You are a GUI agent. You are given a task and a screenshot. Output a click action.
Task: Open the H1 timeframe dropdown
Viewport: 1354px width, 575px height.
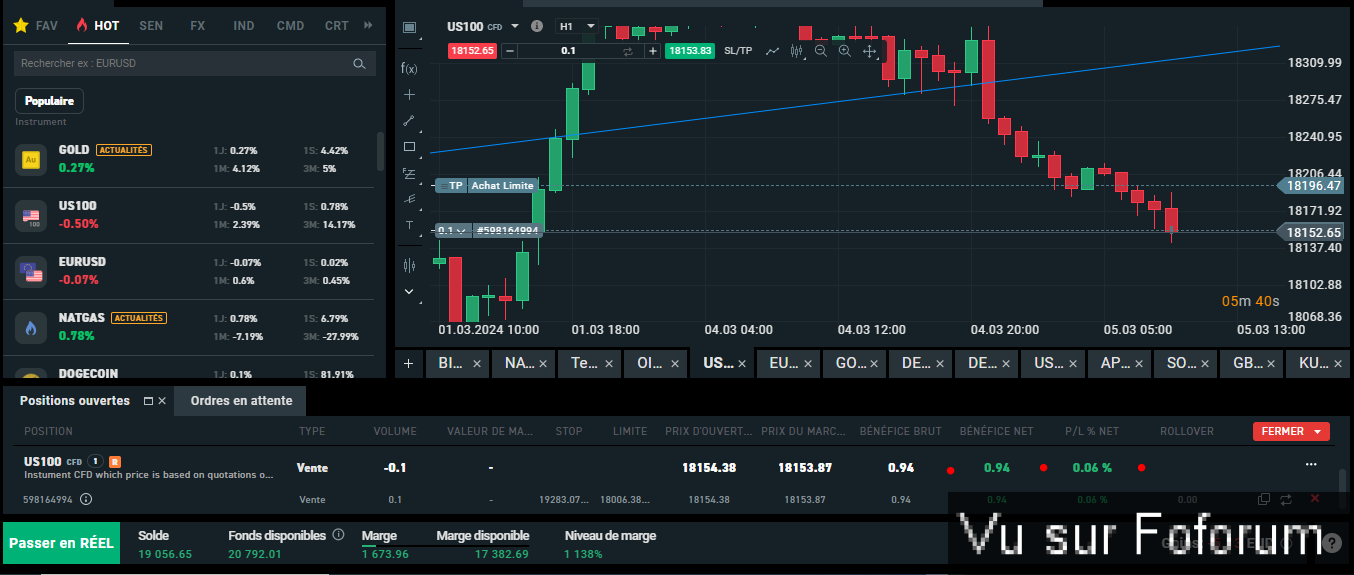click(x=576, y=26)
